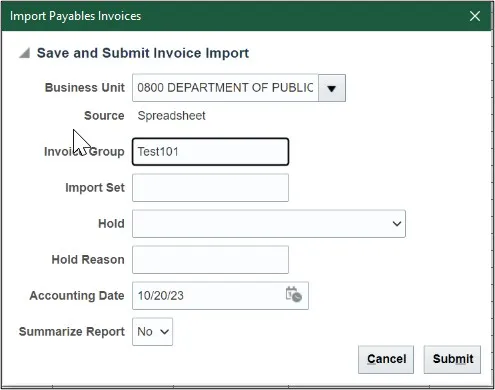
Task: Click the Accounting Date label
Action: pyautogui.click(x=77, y=295)
